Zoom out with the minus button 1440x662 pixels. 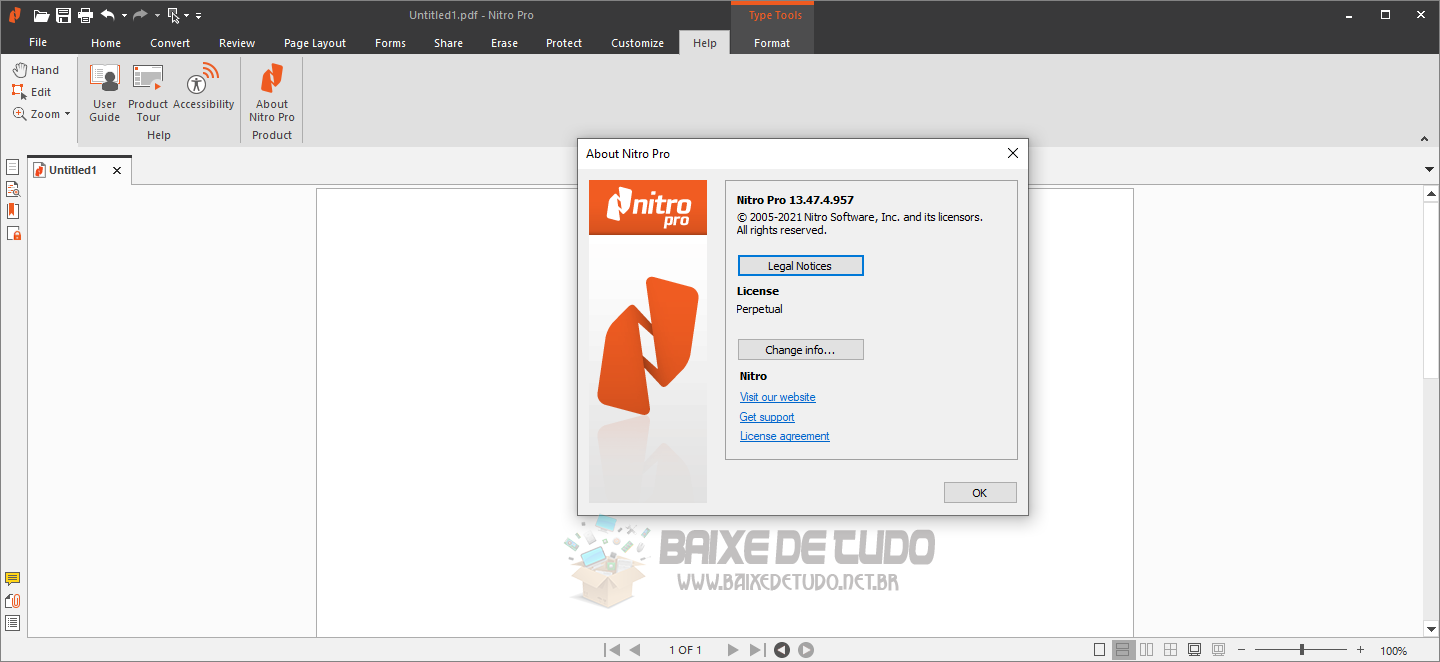(x=1243, y=650)
